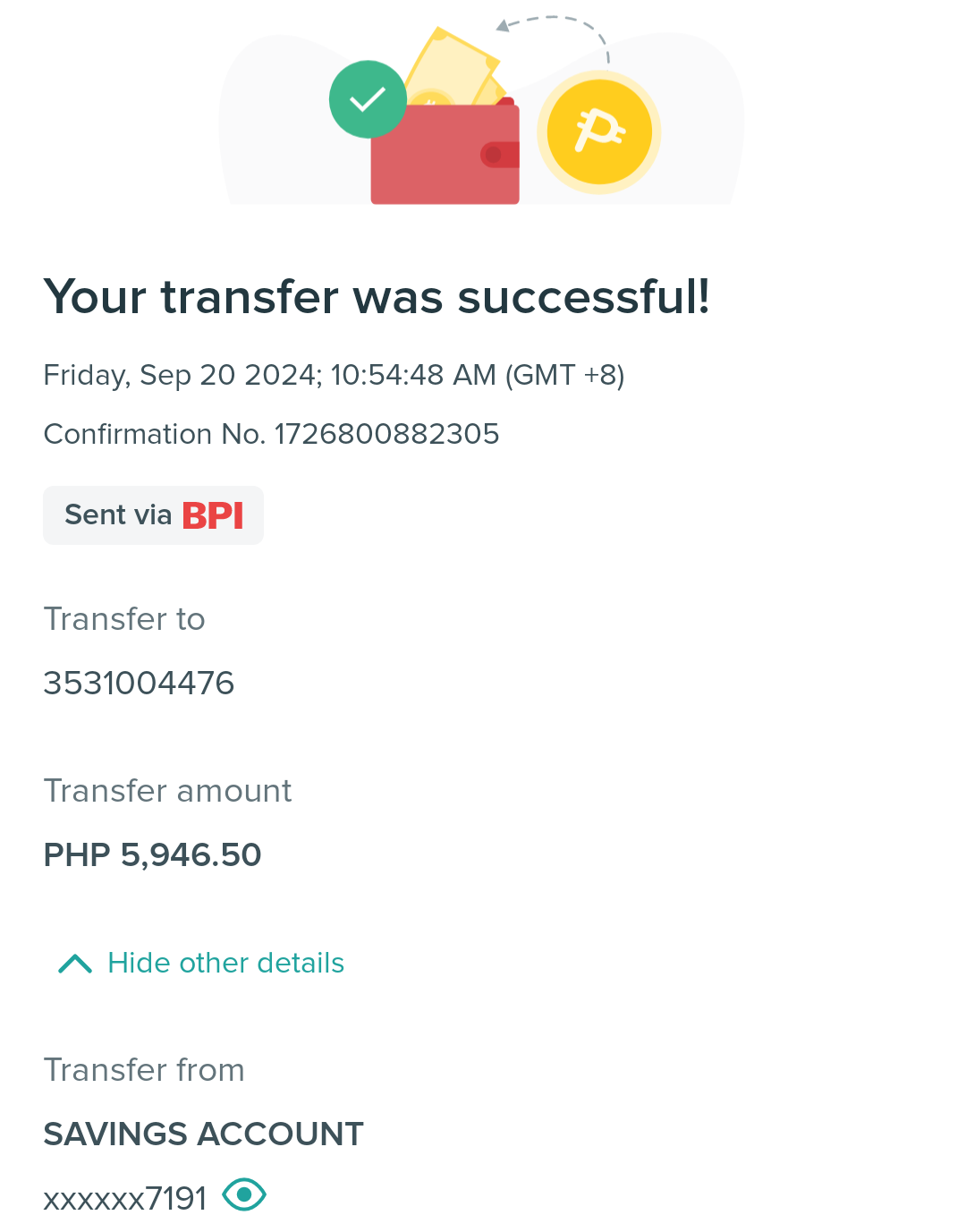Viewport: 966px width, 1232px height.
Task: Click recipient account number 3531004476
Action: 139,684
